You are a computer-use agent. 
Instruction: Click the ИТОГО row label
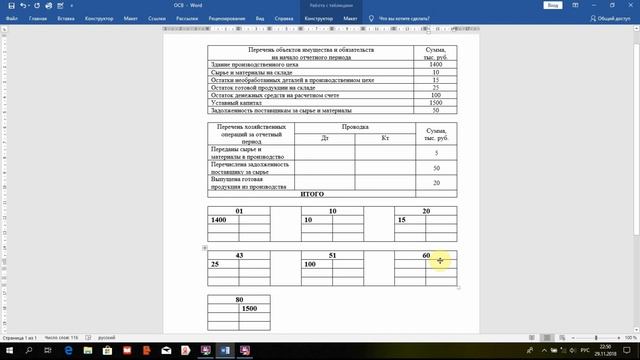pyautogui.click(x=312, y=194)
